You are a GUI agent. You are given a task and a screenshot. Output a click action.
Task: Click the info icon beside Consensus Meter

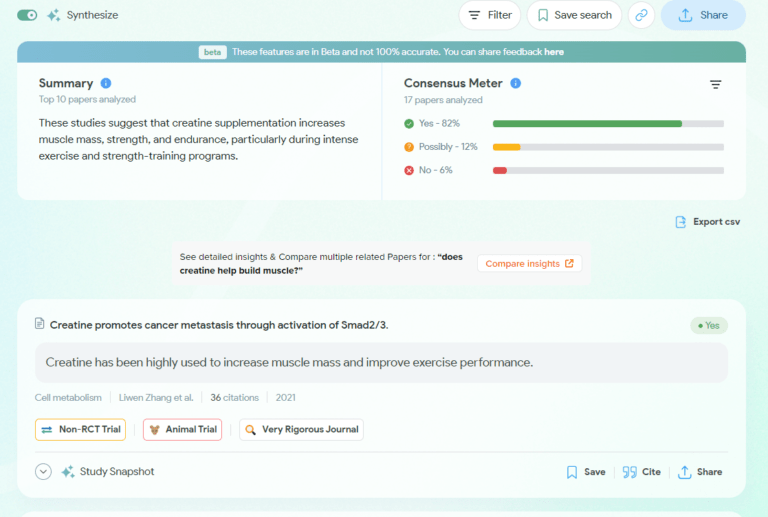516,83
